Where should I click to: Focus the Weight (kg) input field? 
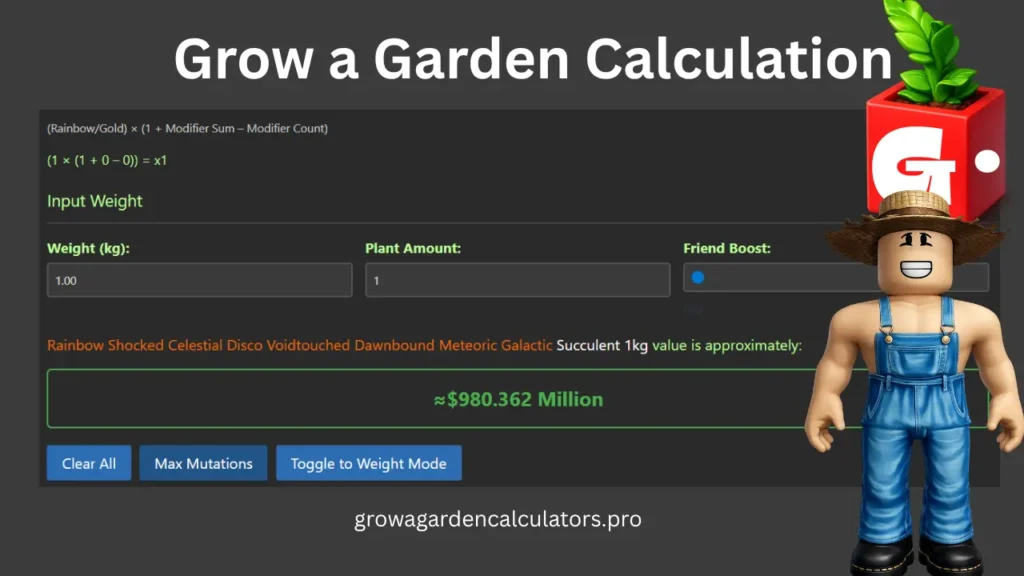(x=199, y=280)
